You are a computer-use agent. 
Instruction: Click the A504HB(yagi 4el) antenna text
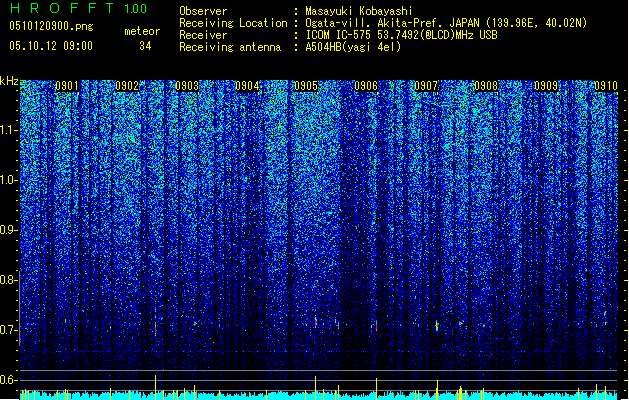[353, 47]
